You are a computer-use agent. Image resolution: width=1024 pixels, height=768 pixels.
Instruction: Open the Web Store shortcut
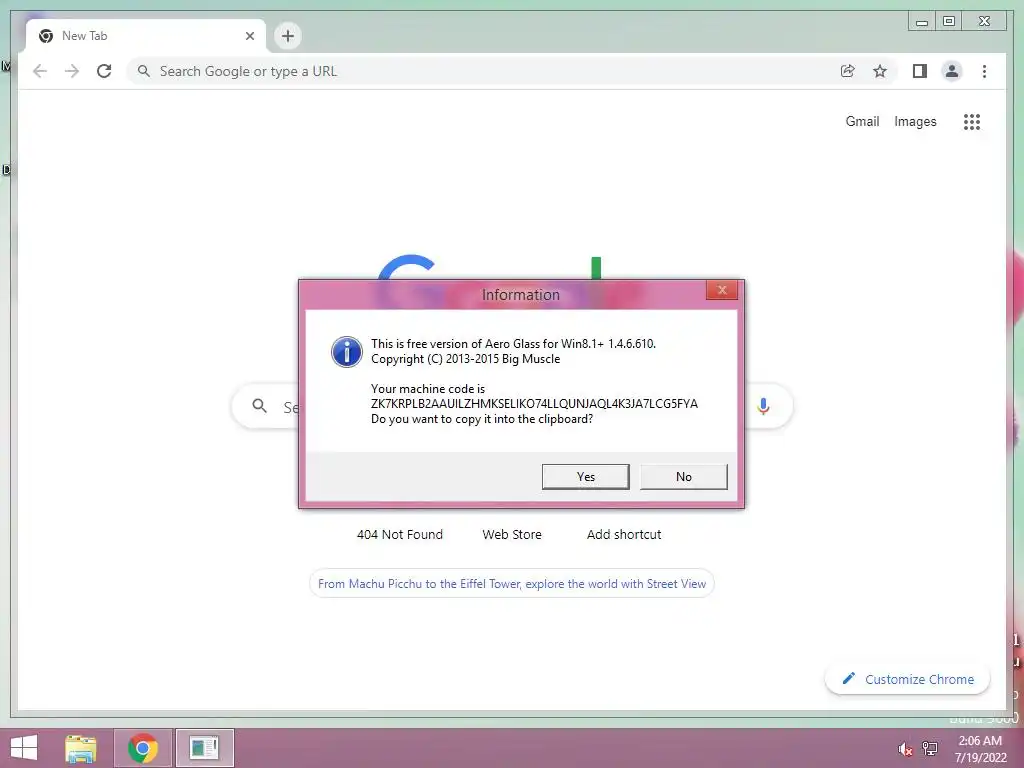click(x=512, y=534)
